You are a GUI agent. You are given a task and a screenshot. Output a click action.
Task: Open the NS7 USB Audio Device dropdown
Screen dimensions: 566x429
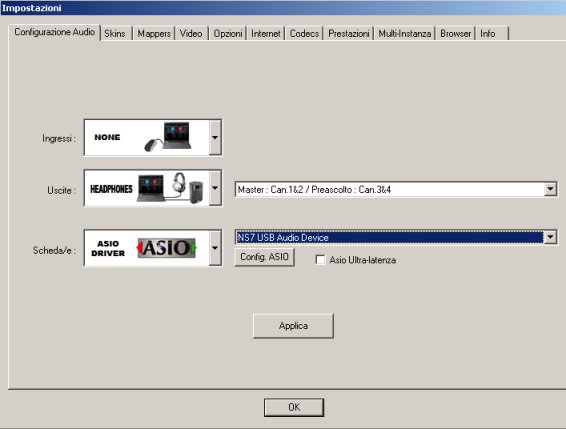396,237
